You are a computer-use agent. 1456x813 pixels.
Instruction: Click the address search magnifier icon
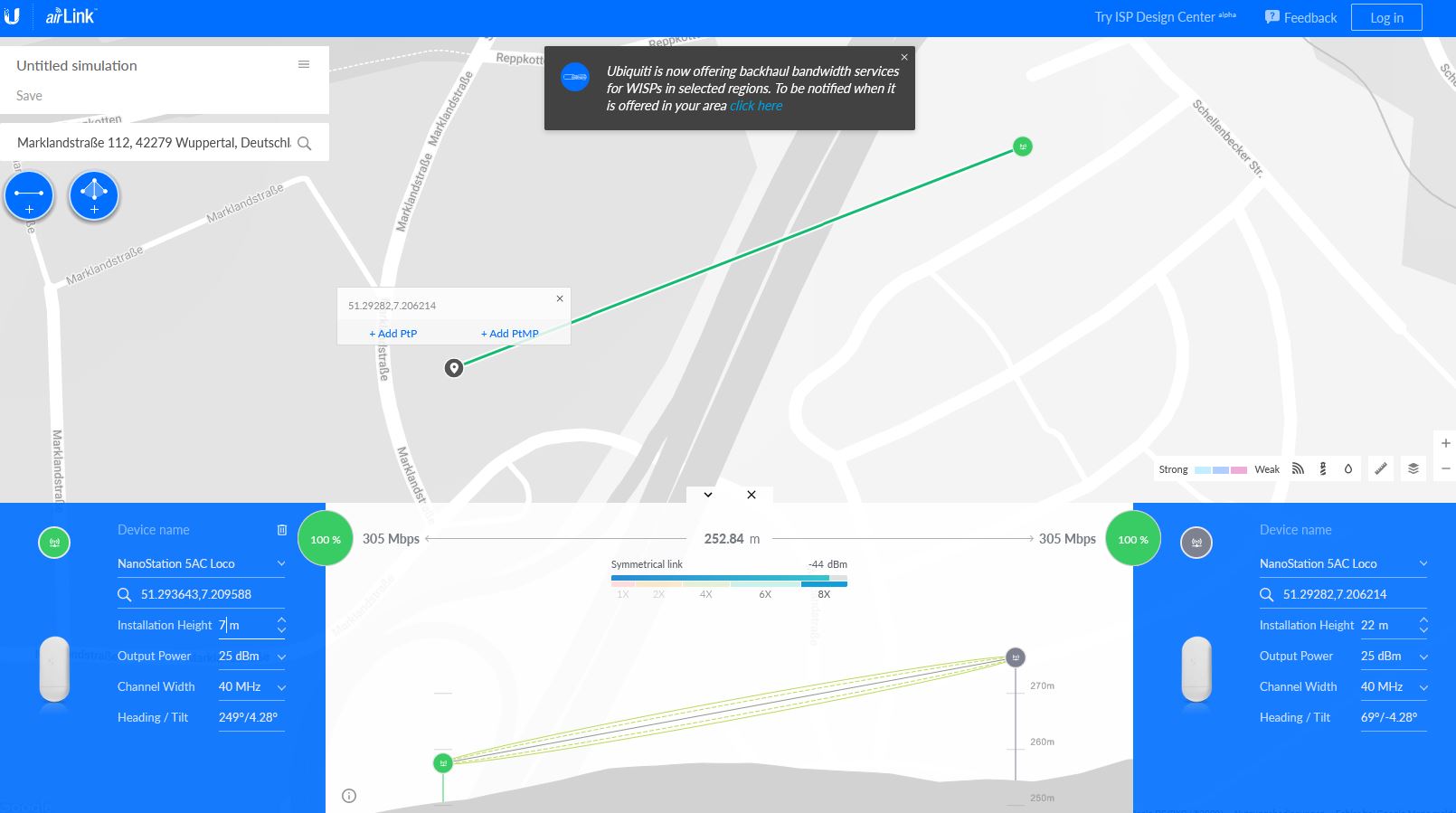[x=305, y=143]
